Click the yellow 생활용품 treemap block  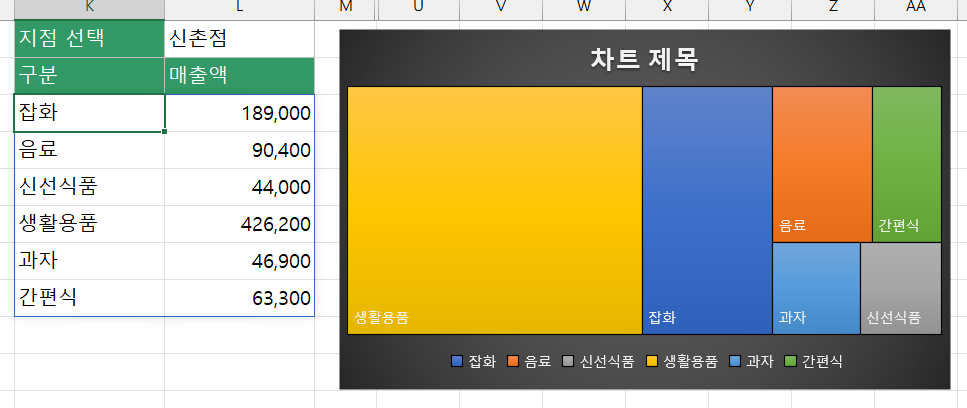495,210
